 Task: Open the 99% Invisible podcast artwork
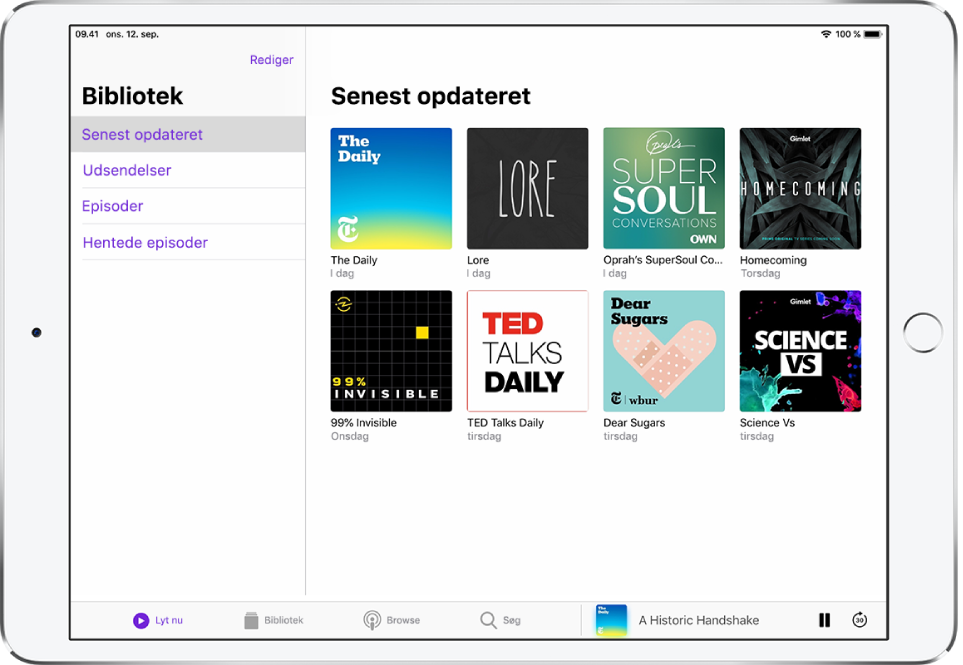391,351
